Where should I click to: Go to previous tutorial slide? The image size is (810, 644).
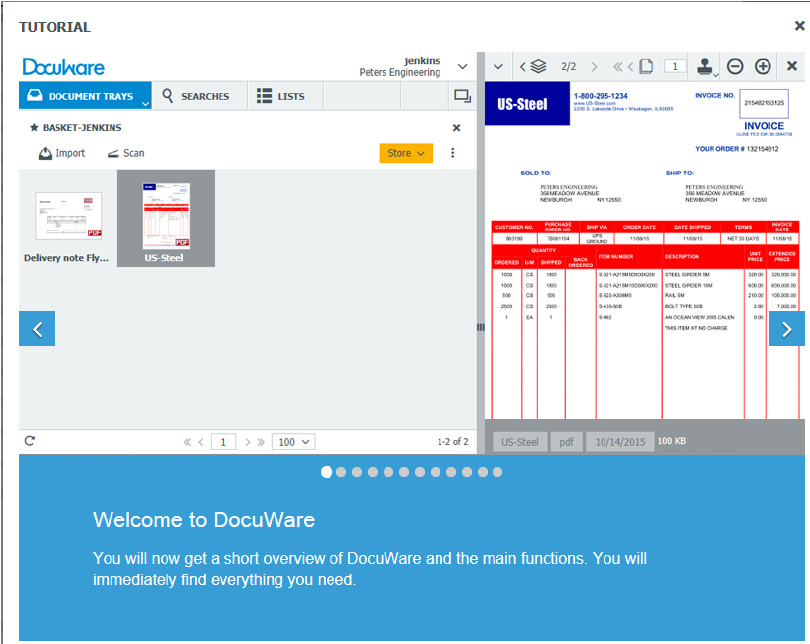[x=37, y=328]
